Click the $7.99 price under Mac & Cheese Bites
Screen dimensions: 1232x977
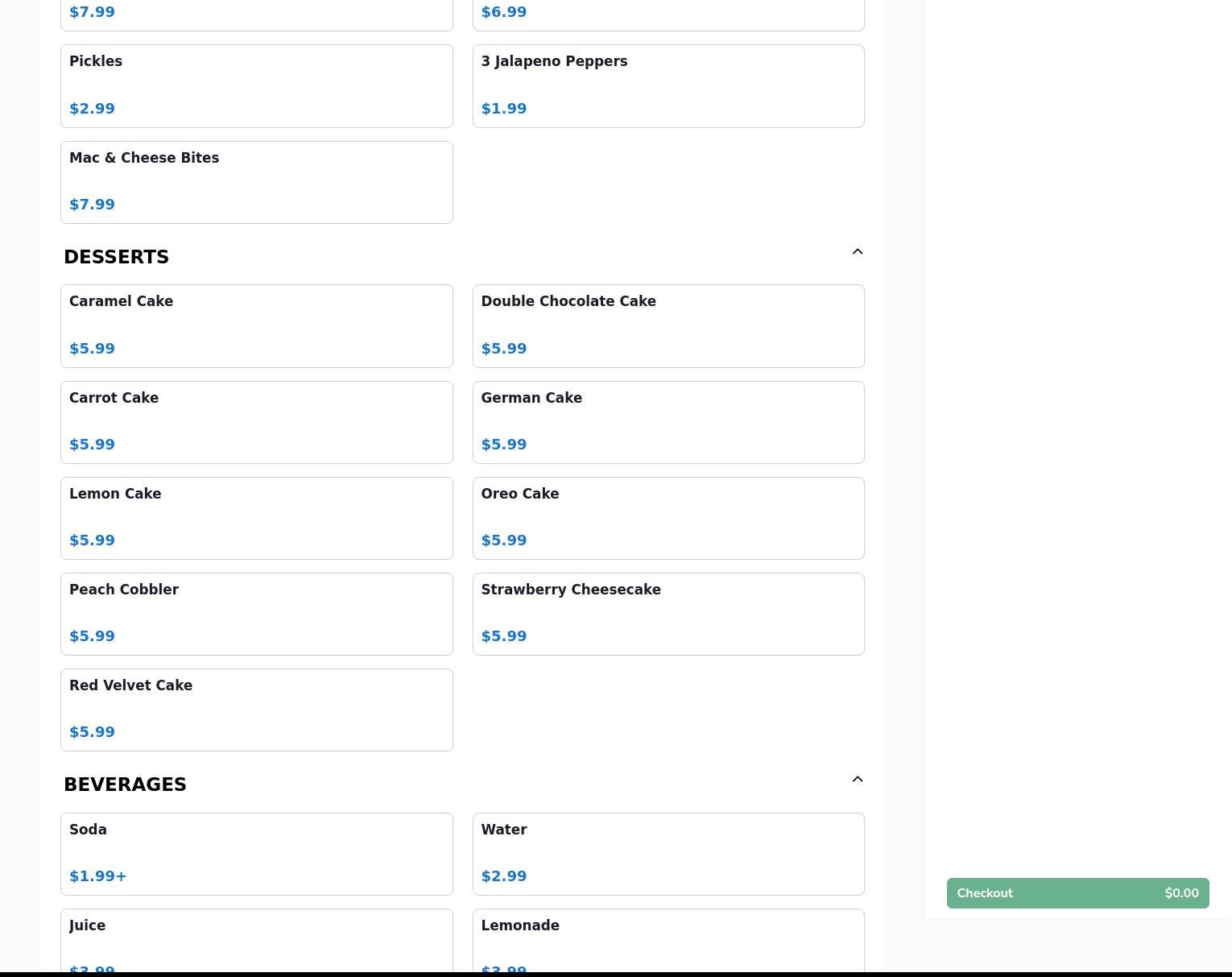pos(92,205)
